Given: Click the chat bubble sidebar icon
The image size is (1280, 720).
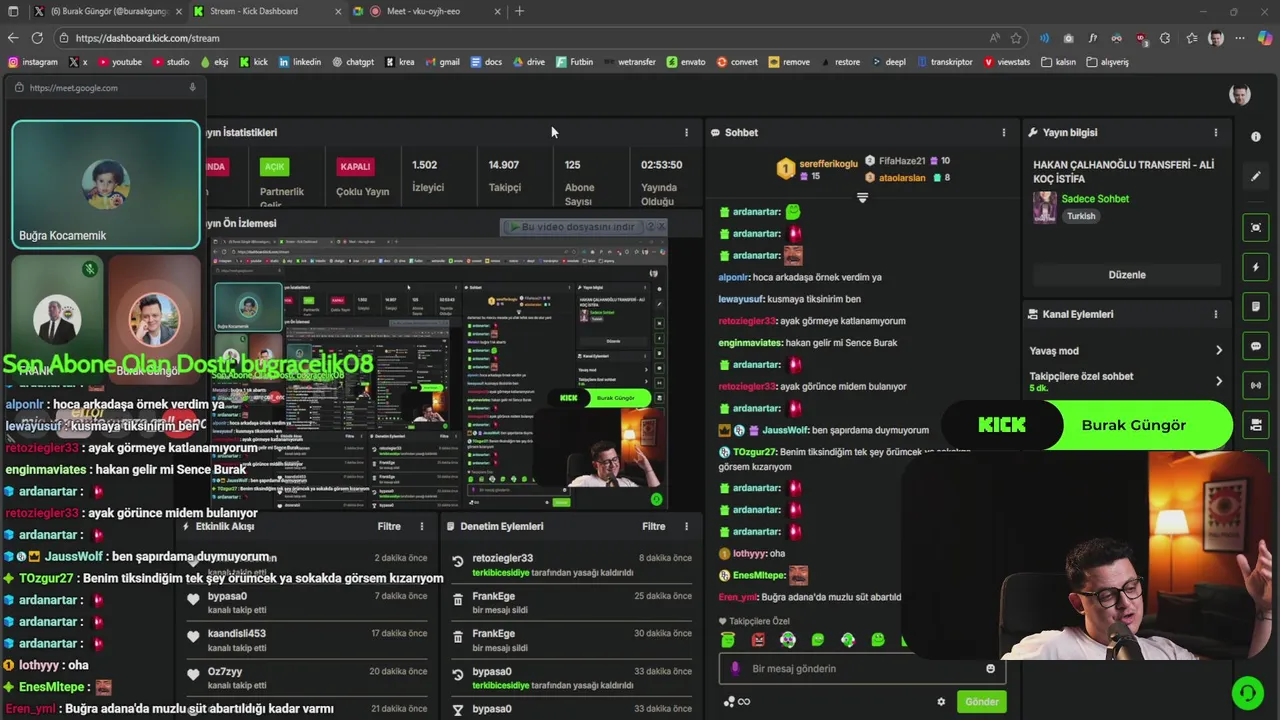Looking at the screenshot, I should 1256,346.
